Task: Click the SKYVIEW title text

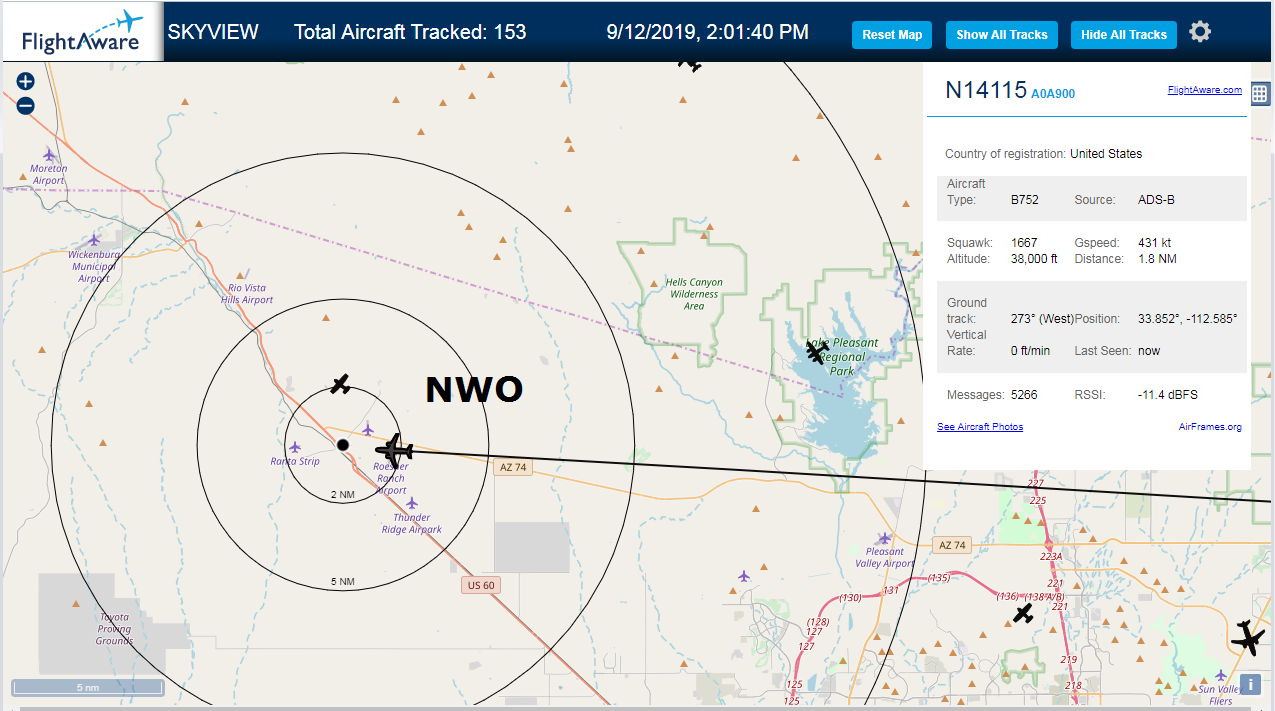Action: (x=213, y=32)
